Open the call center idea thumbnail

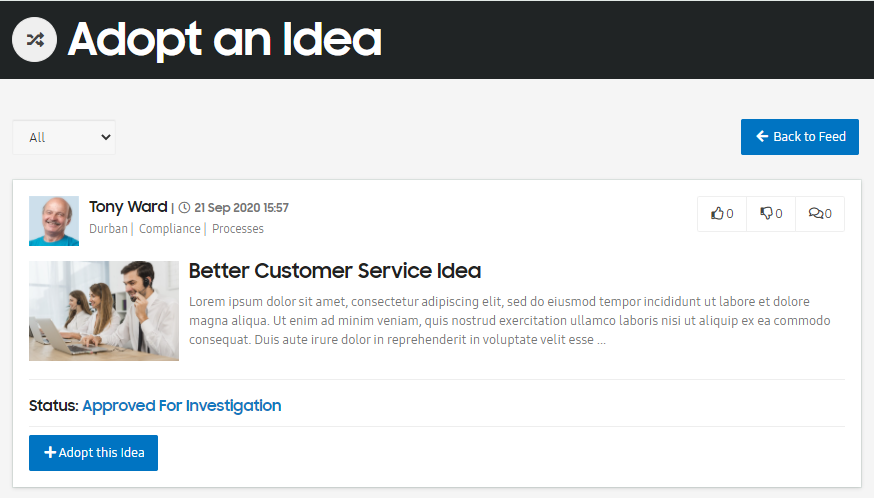104,311
